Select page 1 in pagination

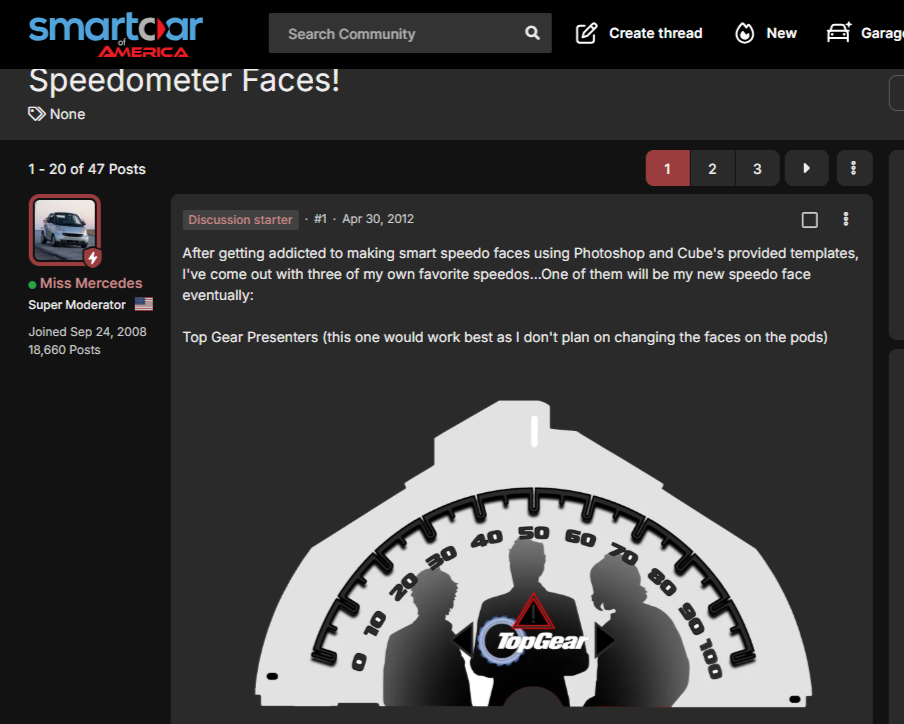[667, 169]
